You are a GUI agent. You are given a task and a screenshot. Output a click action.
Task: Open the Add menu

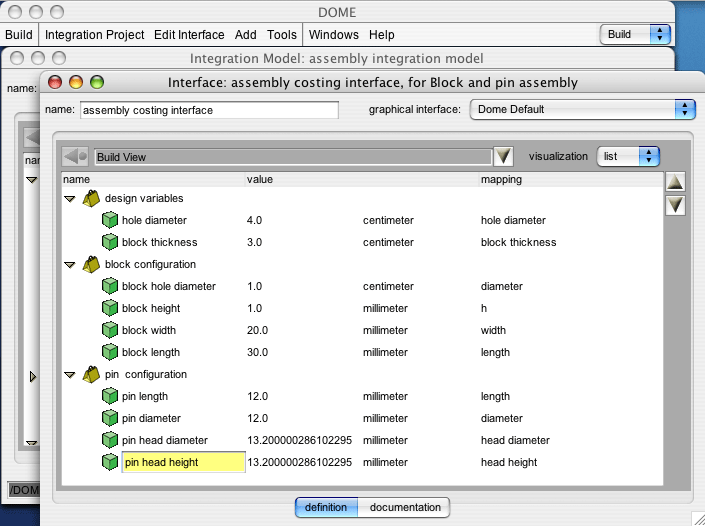coord(245,35)
